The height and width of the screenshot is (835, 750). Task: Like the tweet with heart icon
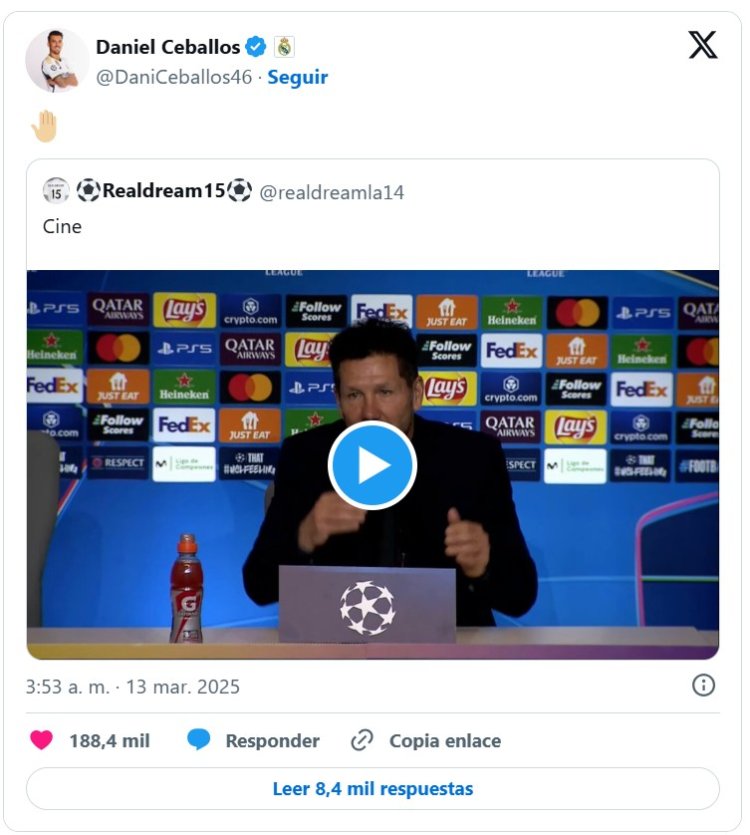click(x=42, y=740)
